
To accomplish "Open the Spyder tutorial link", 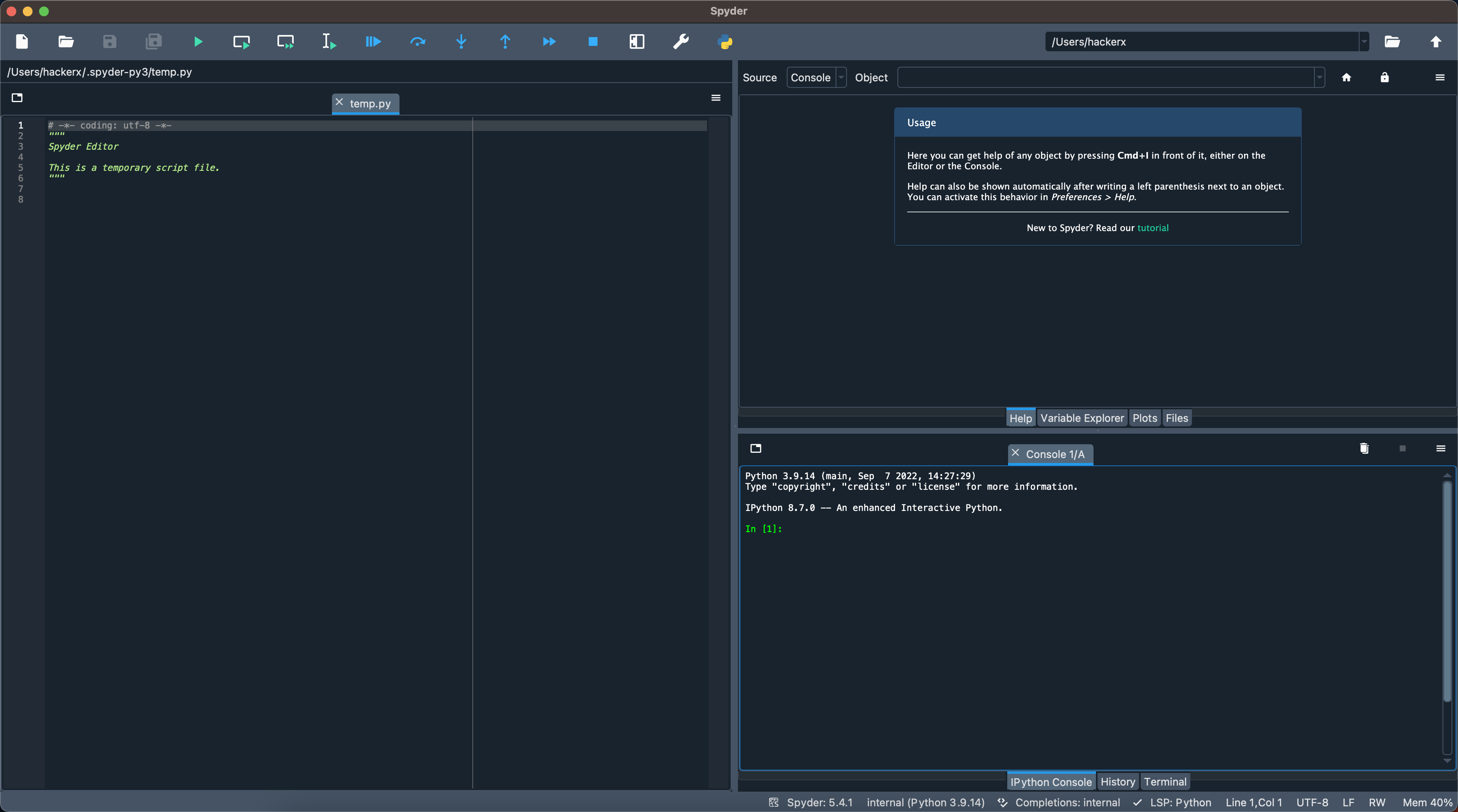I will (x=1152, y=228).
